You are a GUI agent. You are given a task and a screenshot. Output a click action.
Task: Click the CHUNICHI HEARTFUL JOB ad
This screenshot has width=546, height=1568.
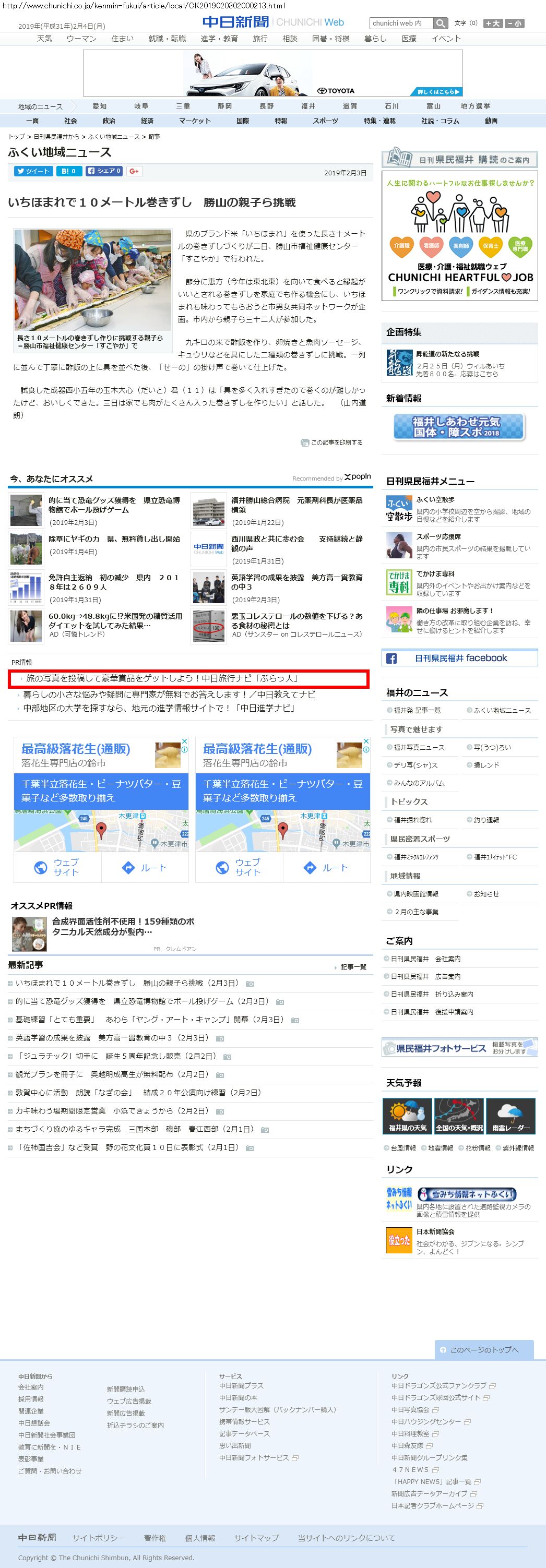coord(459,235)
